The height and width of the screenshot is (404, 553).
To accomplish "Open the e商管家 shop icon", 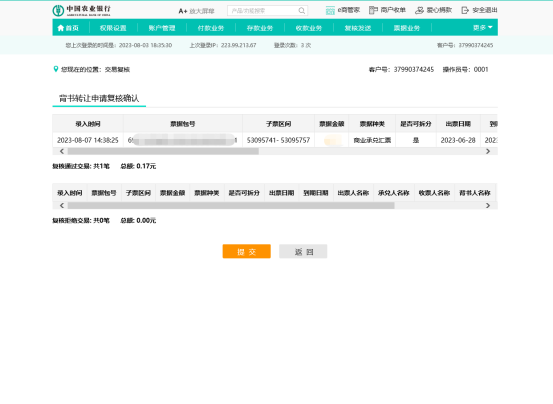I will point(330,10).
